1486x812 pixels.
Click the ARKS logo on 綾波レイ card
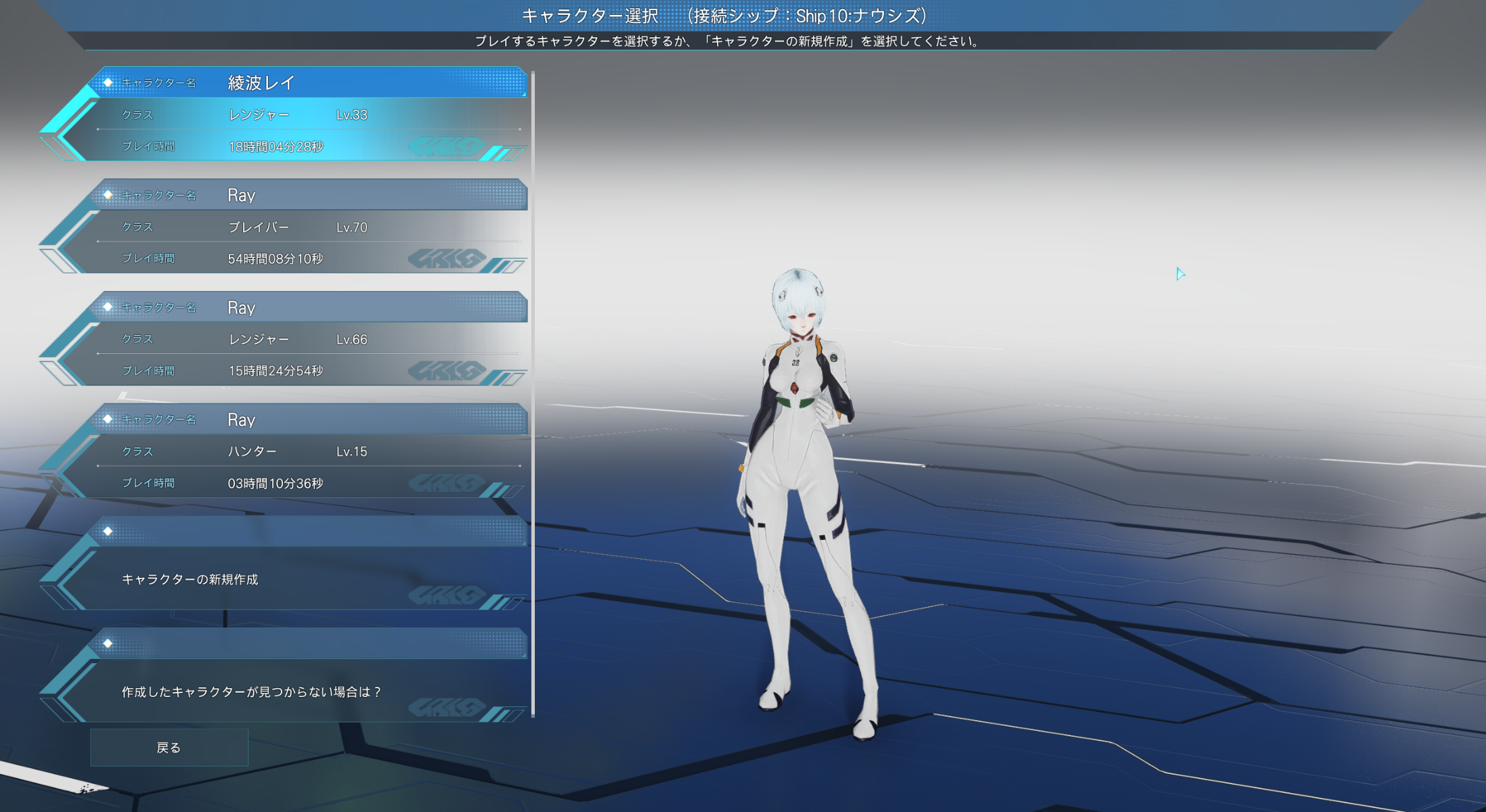point(447,146)
